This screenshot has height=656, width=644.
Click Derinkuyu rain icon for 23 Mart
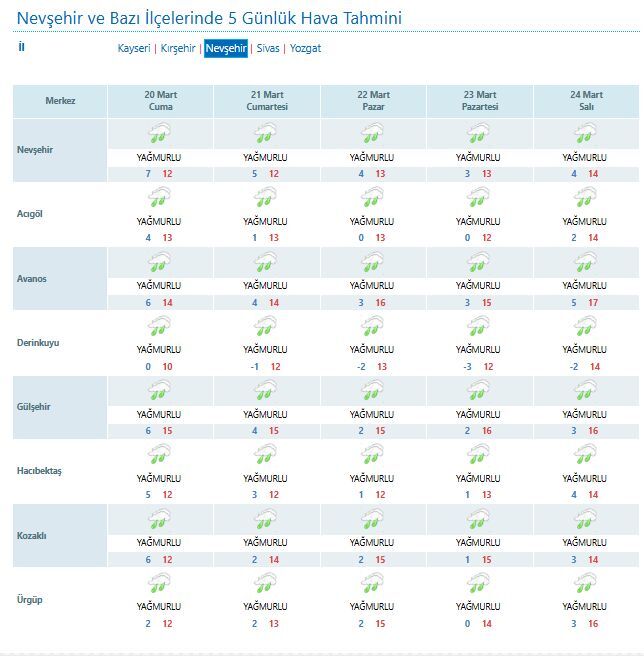[x=478, y=327]
